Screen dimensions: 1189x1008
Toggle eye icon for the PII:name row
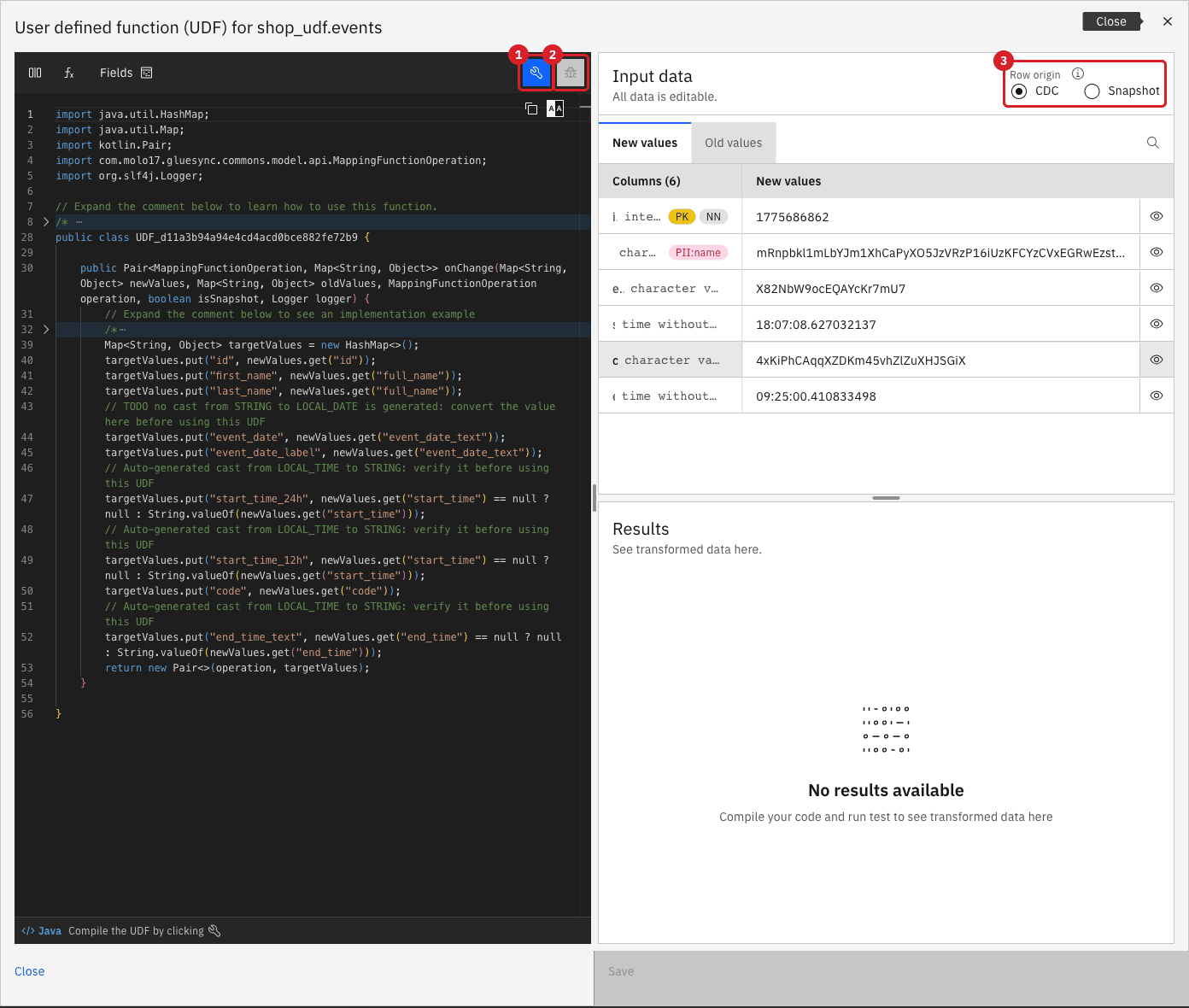[x=1157, y=252]
